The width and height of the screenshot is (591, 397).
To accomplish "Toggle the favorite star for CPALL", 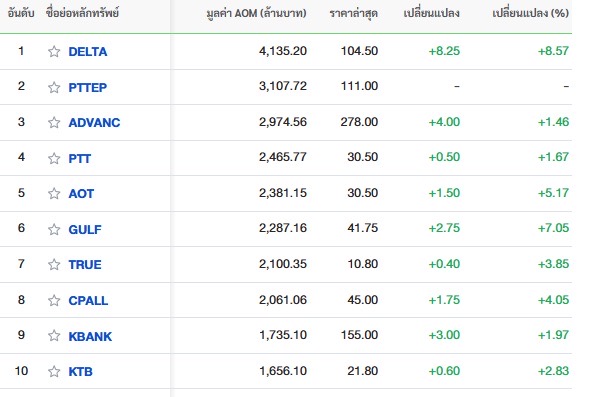I will pyautogui.click(x=54, y=300).
